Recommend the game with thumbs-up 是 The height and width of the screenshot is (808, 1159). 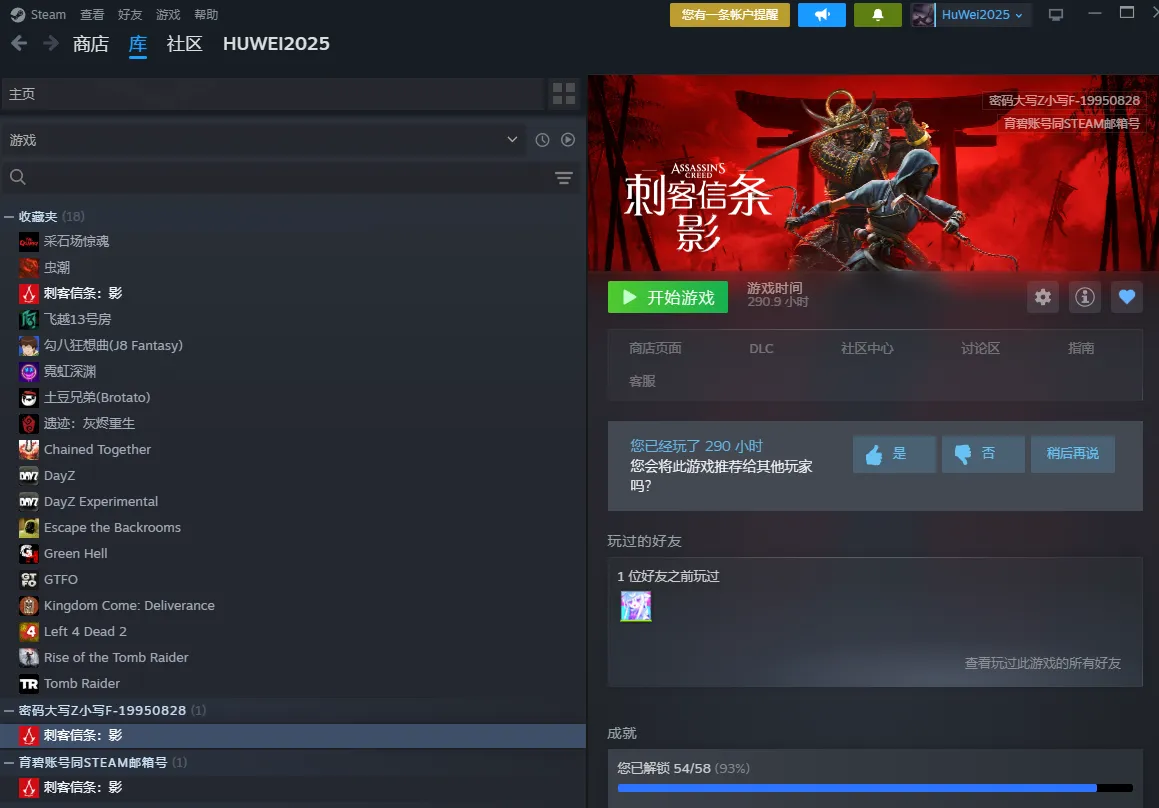point(894,454)
